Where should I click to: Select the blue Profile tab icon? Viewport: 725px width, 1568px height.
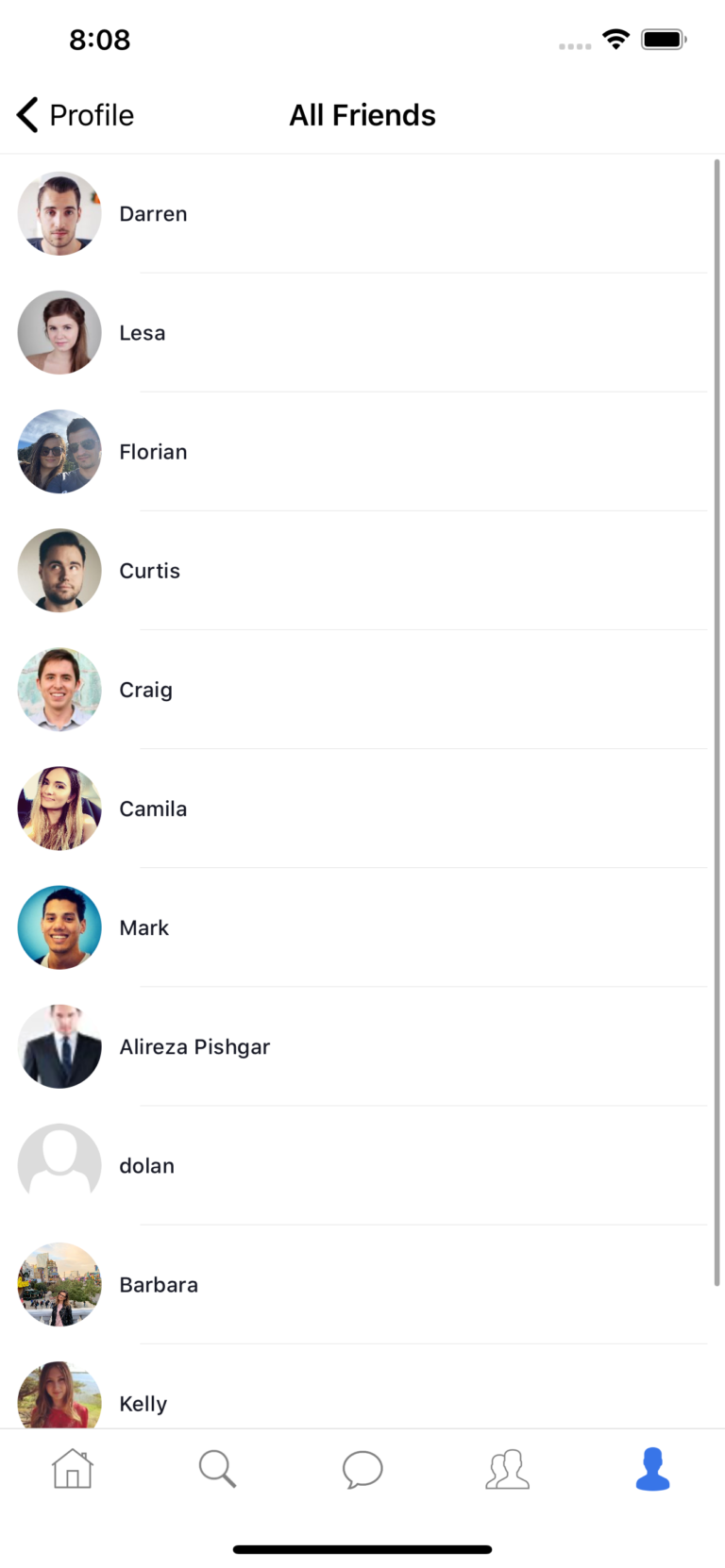tap(652, 1469)
